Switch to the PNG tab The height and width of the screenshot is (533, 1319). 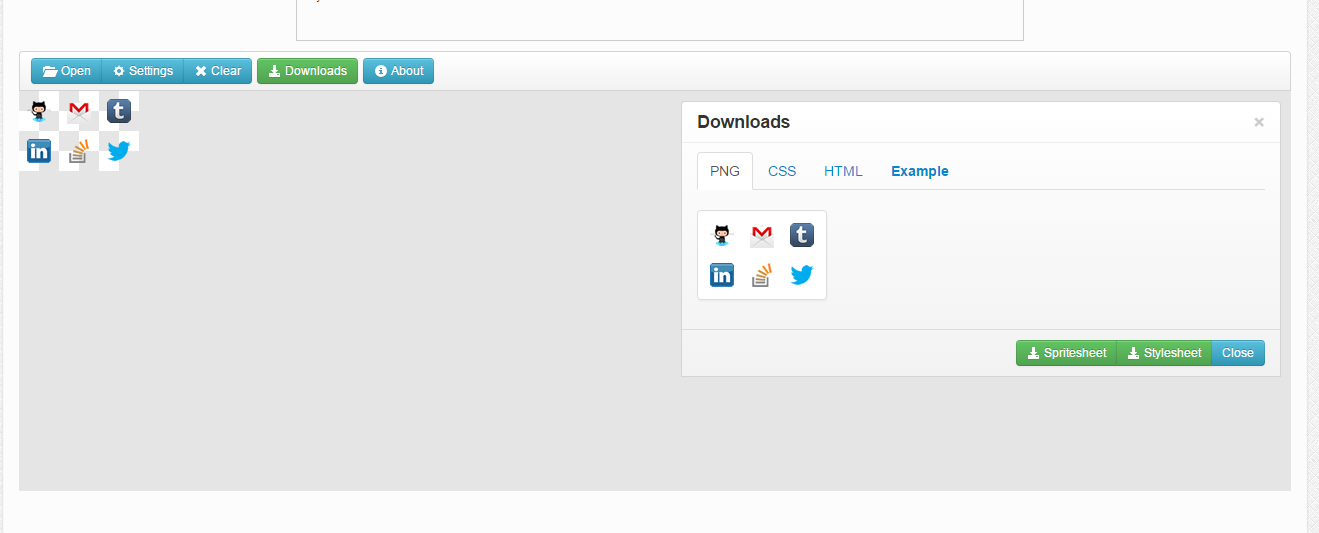[725, 171]
